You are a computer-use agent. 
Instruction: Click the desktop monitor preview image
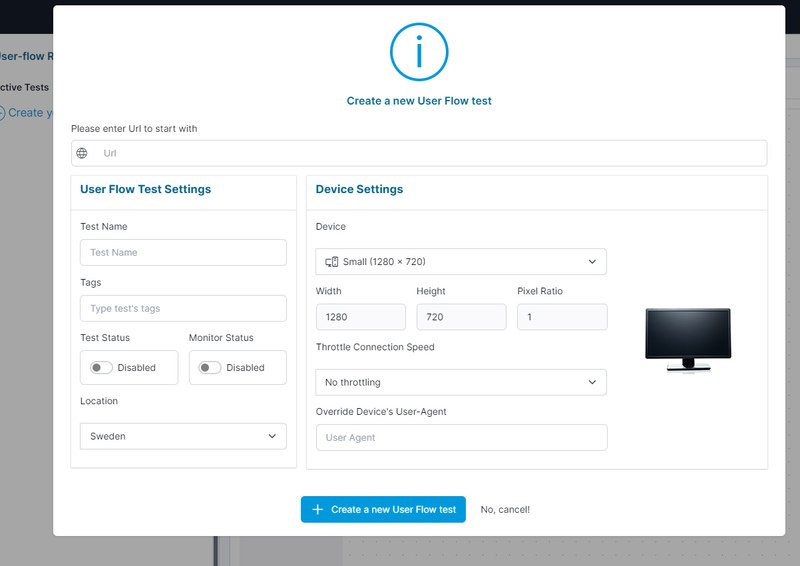coord(687,340)
